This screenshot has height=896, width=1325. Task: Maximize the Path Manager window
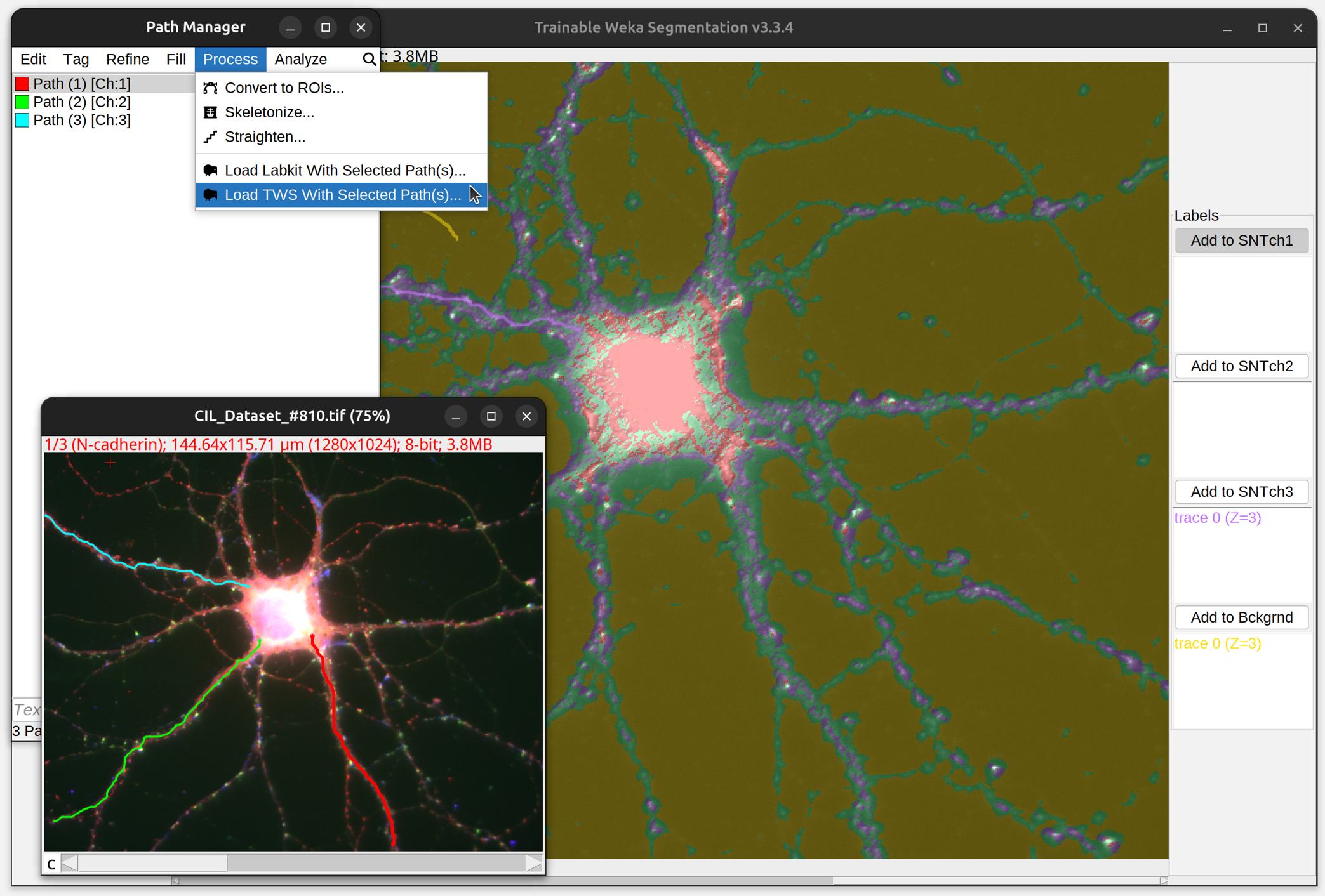(326, 27)
